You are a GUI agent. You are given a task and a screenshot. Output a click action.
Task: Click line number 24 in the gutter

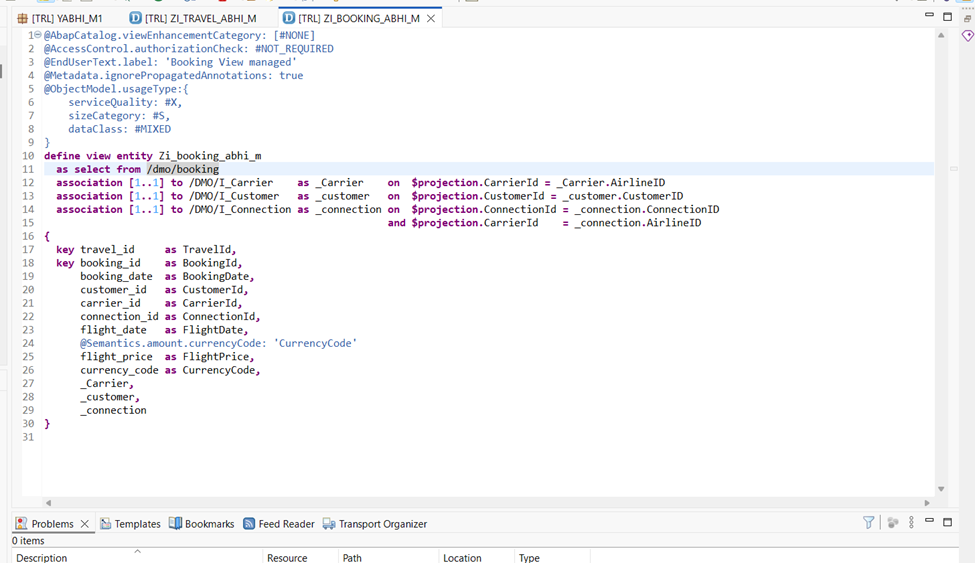pyautogui.click(x=28, y=343)
